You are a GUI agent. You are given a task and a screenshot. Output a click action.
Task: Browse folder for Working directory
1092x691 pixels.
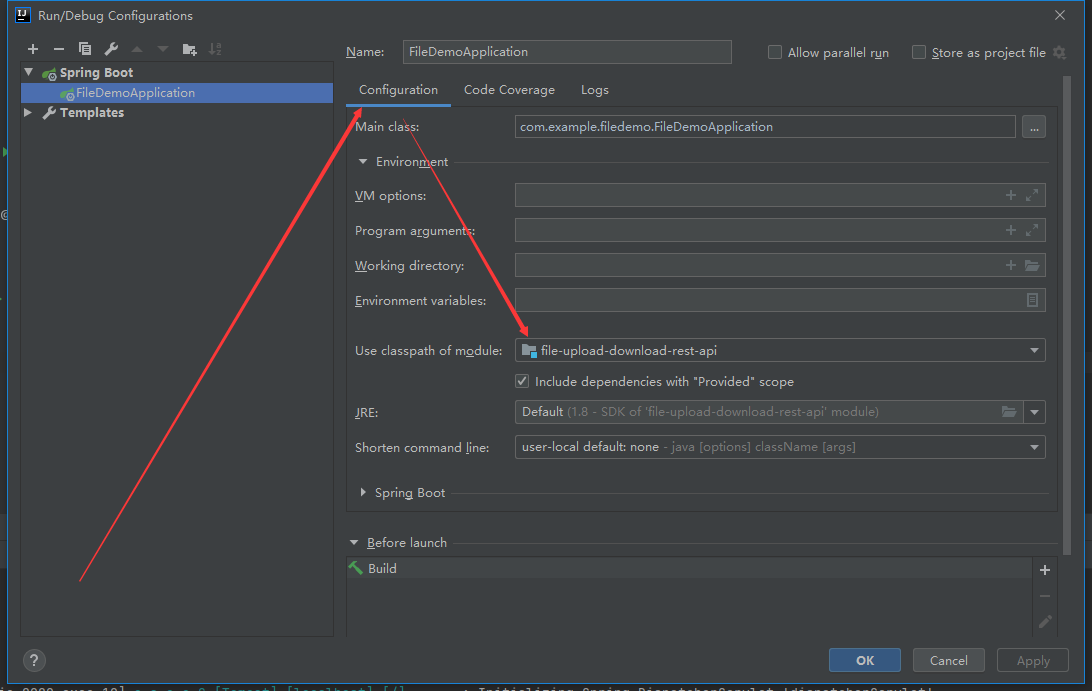(1032, 265)
